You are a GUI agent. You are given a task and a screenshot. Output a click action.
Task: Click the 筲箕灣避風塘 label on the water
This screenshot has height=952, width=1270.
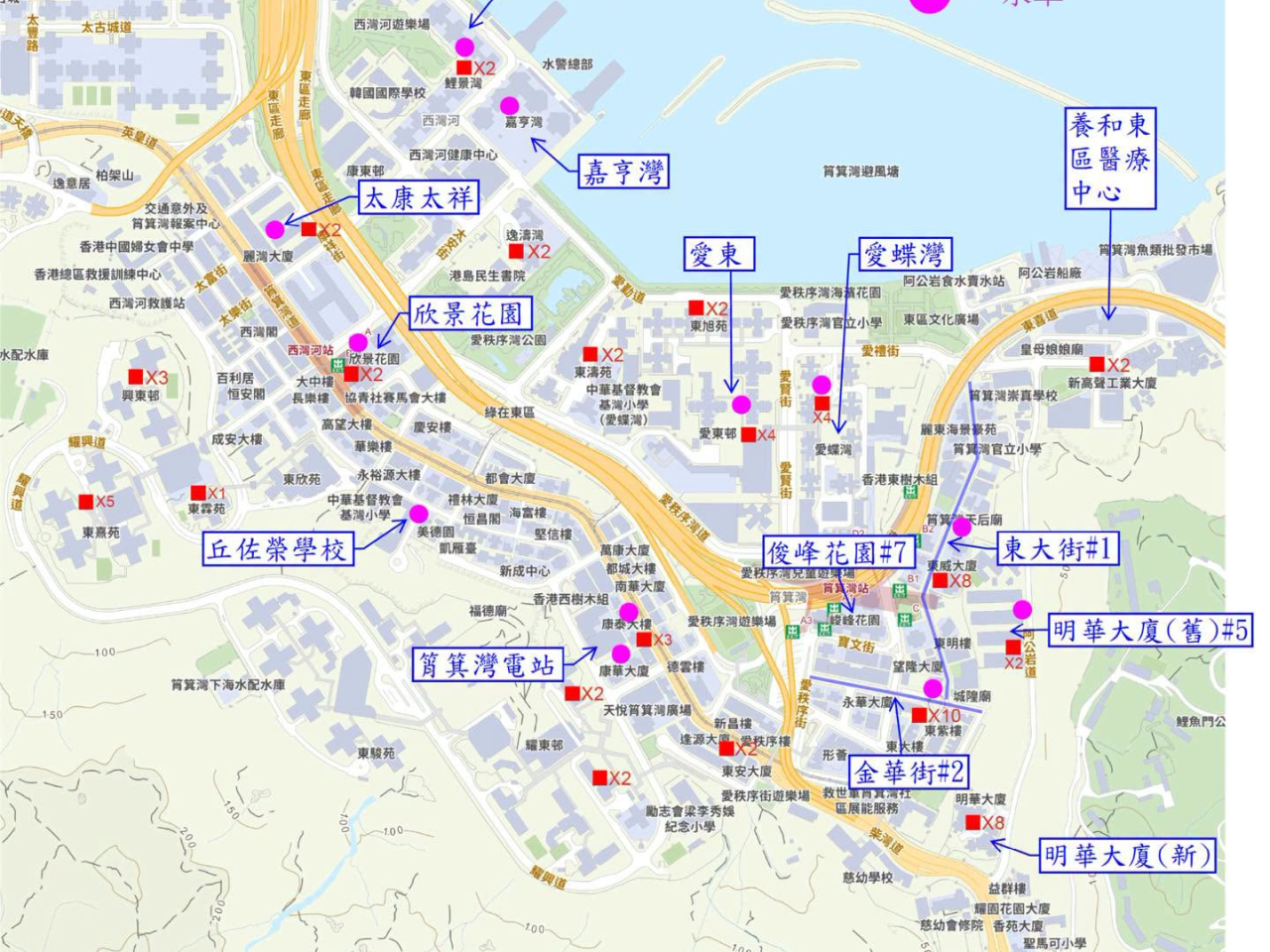coord(860,172)
